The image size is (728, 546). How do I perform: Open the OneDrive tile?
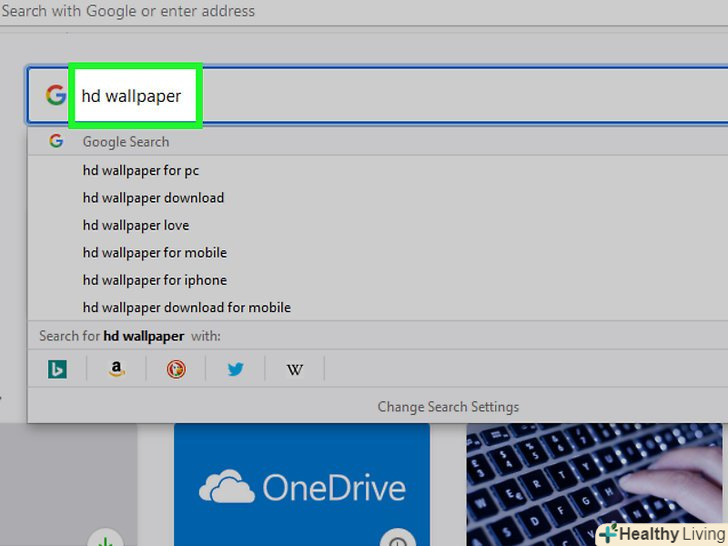pyautogui.click(x=302, y=484)
